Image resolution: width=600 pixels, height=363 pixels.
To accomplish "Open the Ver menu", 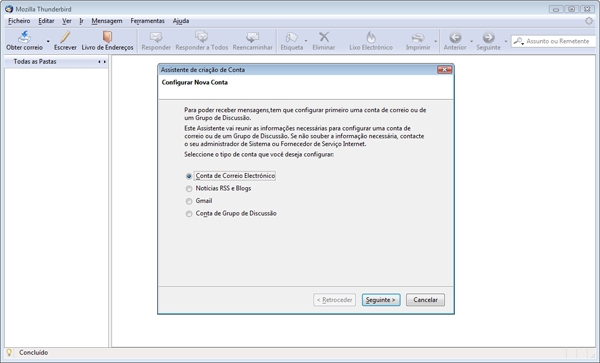I will pos(67,21).
